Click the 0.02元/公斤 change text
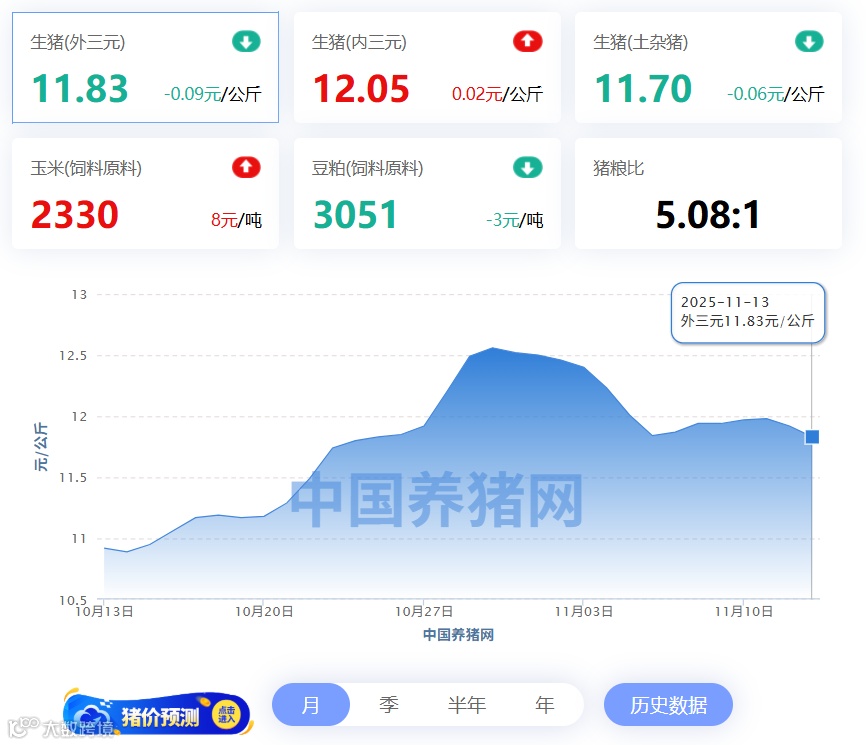 [x=498, y=94]
